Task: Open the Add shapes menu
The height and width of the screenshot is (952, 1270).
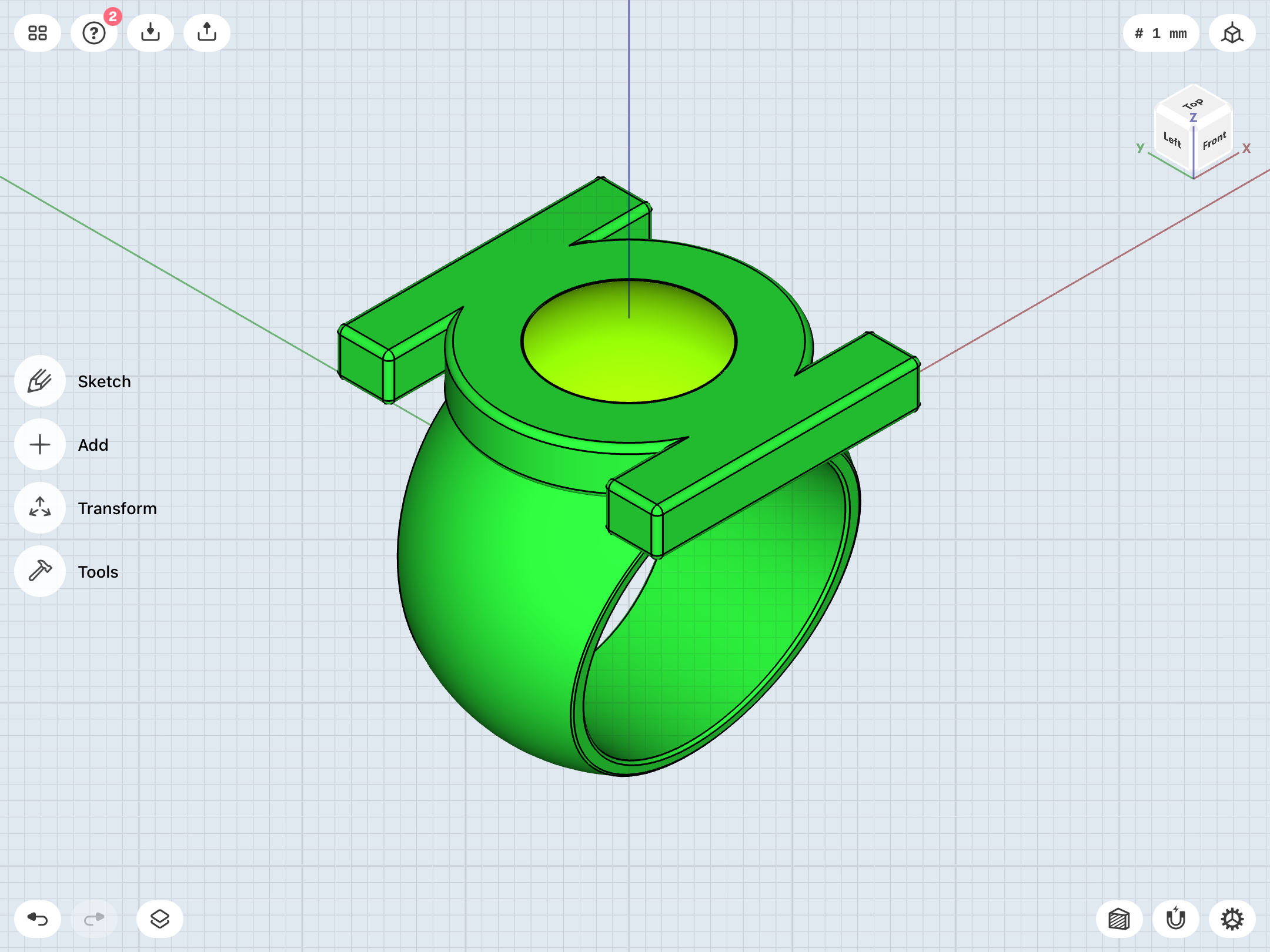Action: pos(40,444)
